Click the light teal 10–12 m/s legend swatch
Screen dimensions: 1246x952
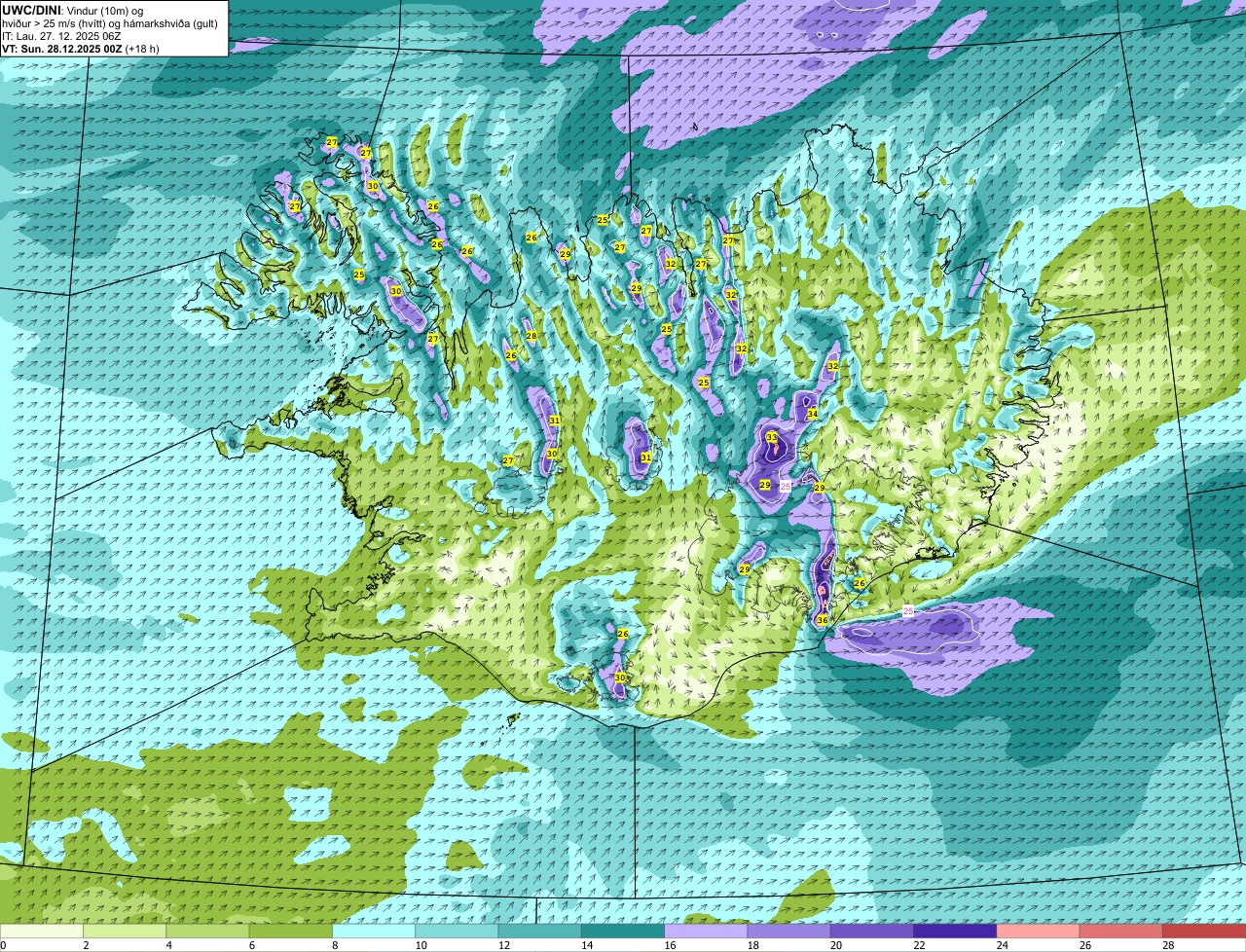coord(457,932)
